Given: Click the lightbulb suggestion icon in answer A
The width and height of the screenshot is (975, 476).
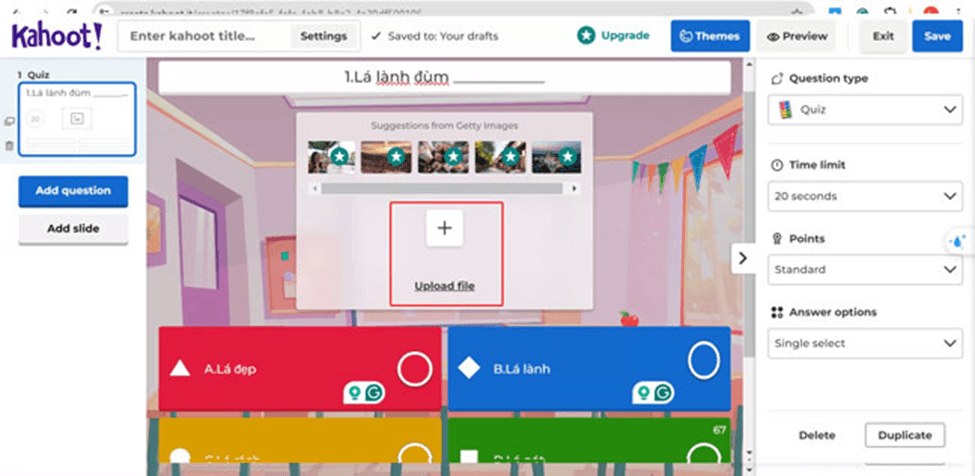Looking at the screenshot, I should point(354,393).
